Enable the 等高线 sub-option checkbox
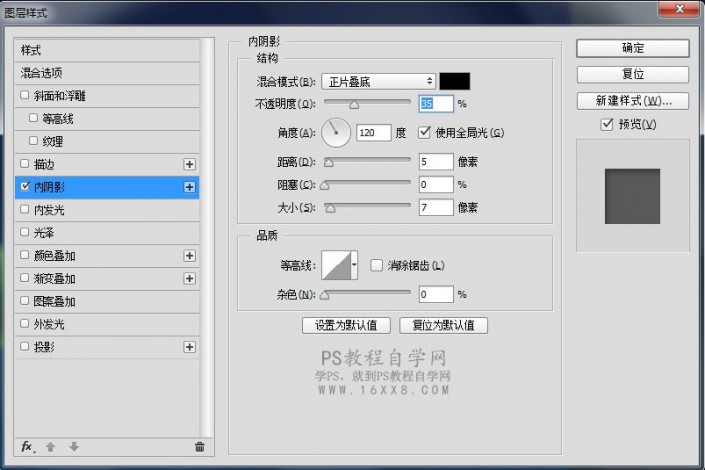The image size is (705, 470). click(x=33, y=118)
